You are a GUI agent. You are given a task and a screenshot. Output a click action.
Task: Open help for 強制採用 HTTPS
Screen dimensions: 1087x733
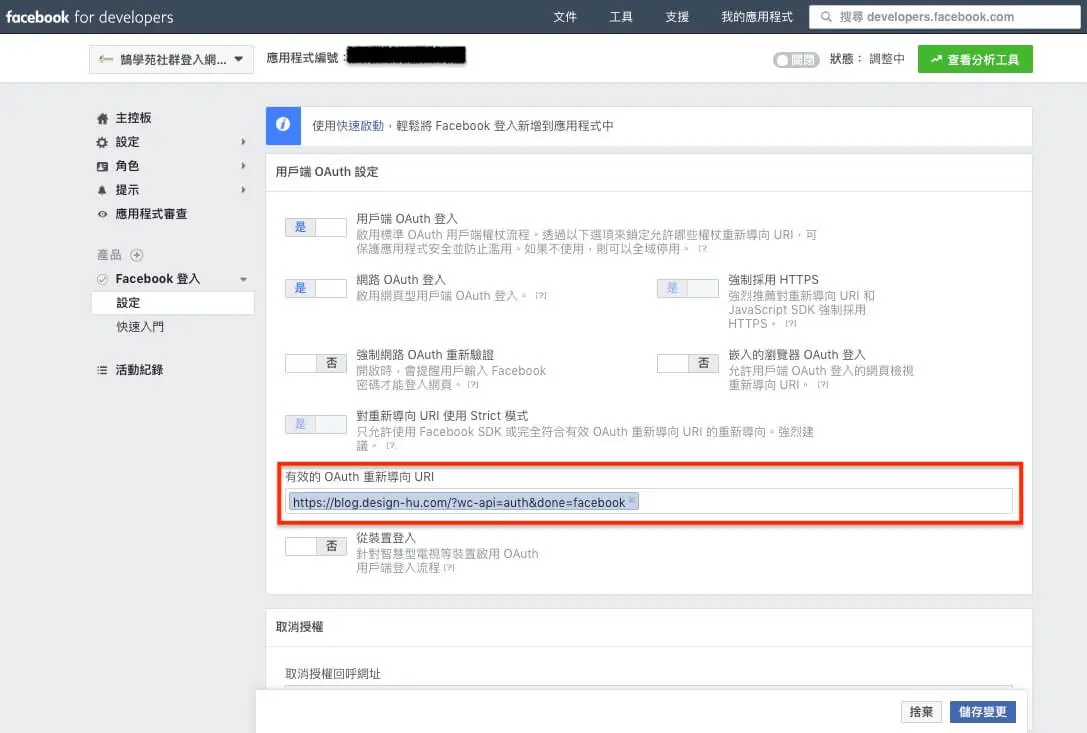tap(790, 324)
